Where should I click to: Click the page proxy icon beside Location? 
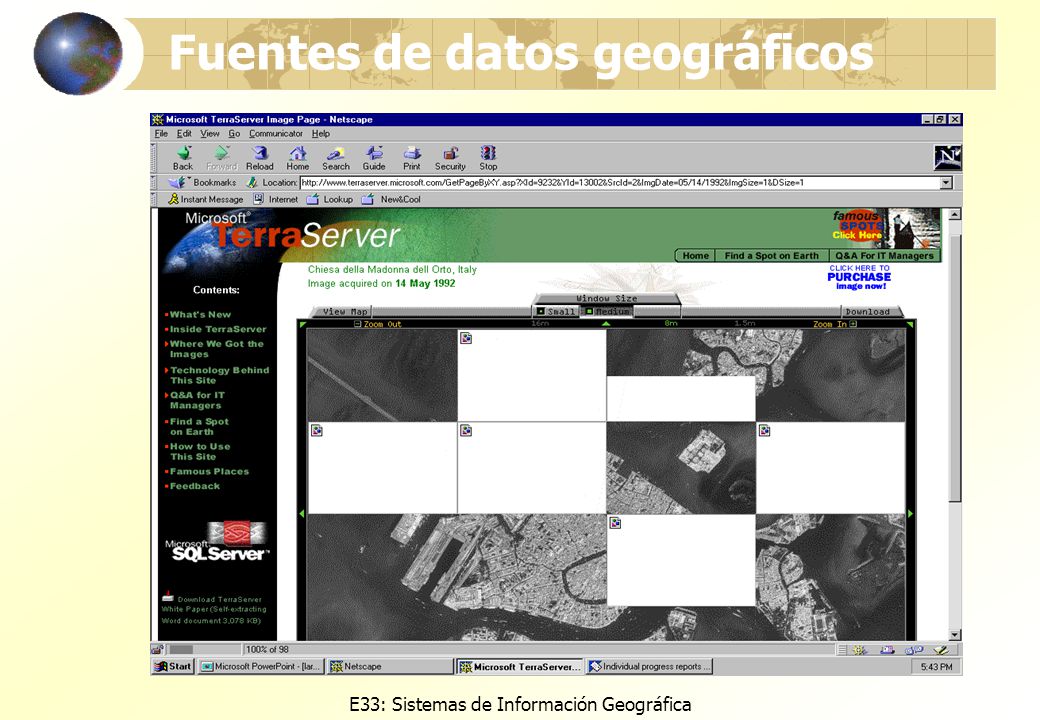(x=252, y=182)
